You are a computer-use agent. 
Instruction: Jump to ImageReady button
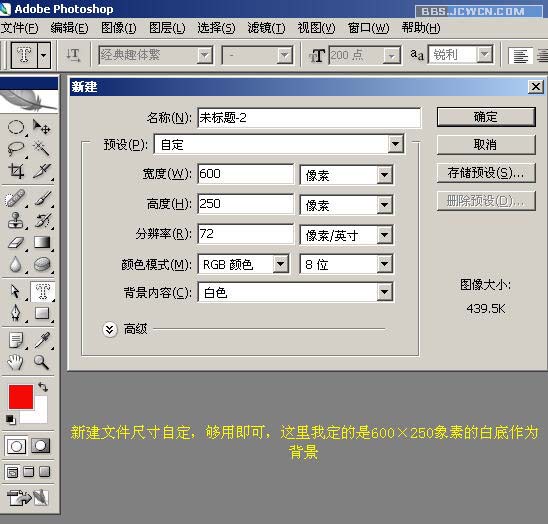pyautogui.click(x=27, y=497)
